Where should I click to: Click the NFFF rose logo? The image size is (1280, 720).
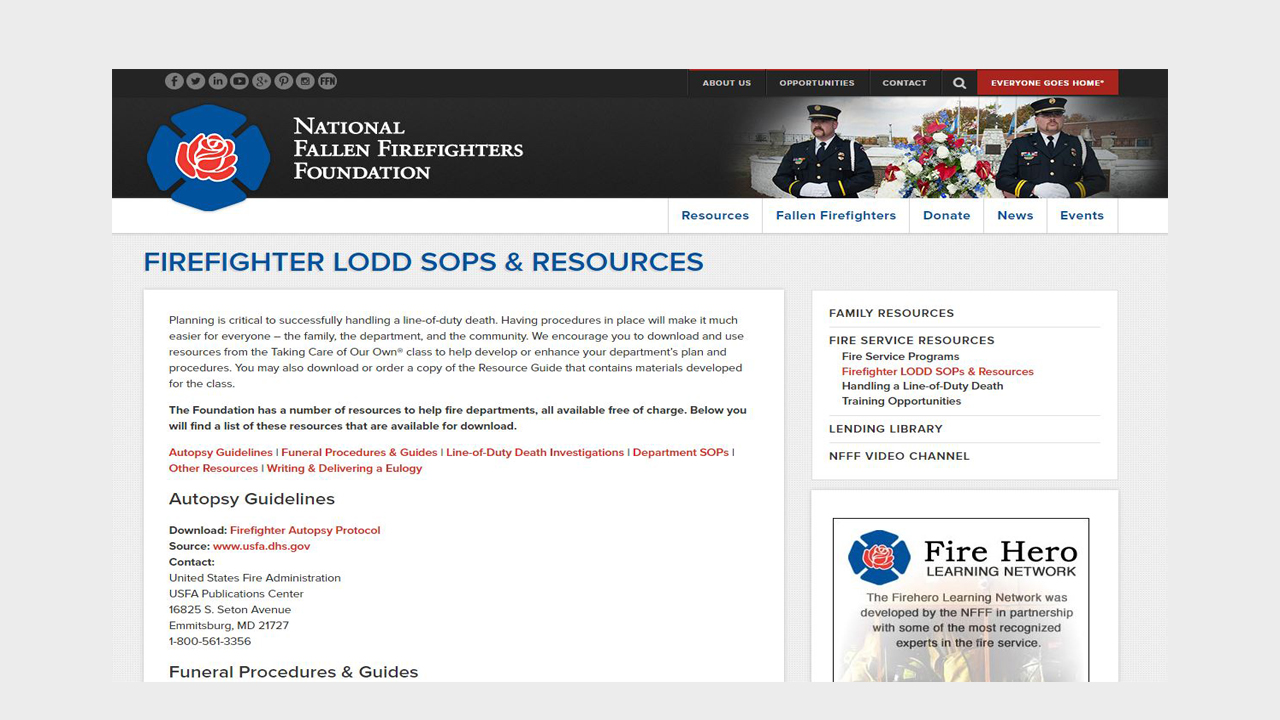208,157
